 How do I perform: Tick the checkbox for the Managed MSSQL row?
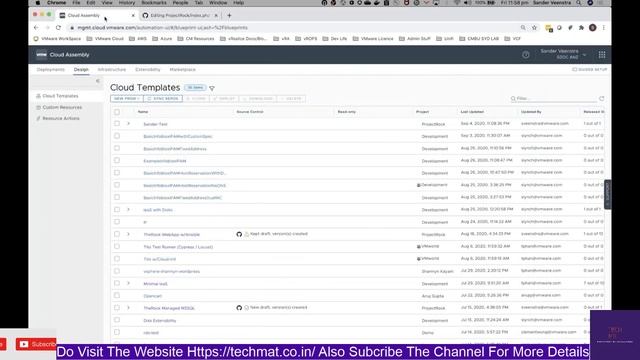click(117, 307)
